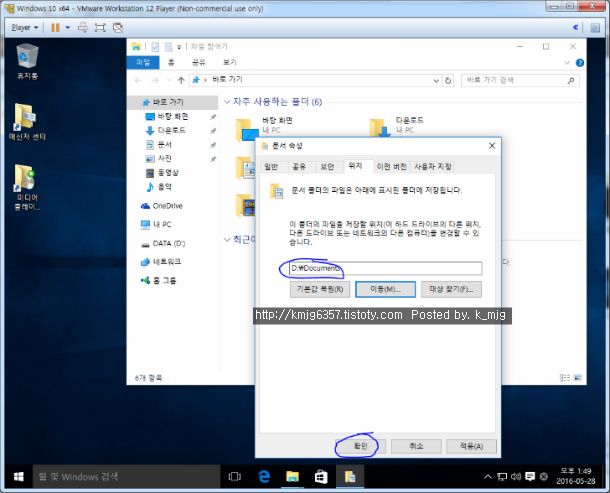The width and height of the screenshot is (610, 493).
Task: Click the Windows search box in taskbar
Action: pos(126,477)
